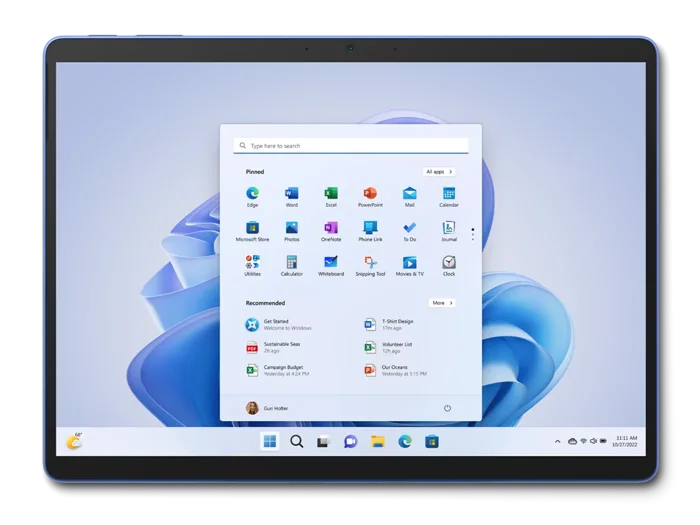Show hidden tray icons chevron
The image size is (700, 525).
tap(558, 442)
